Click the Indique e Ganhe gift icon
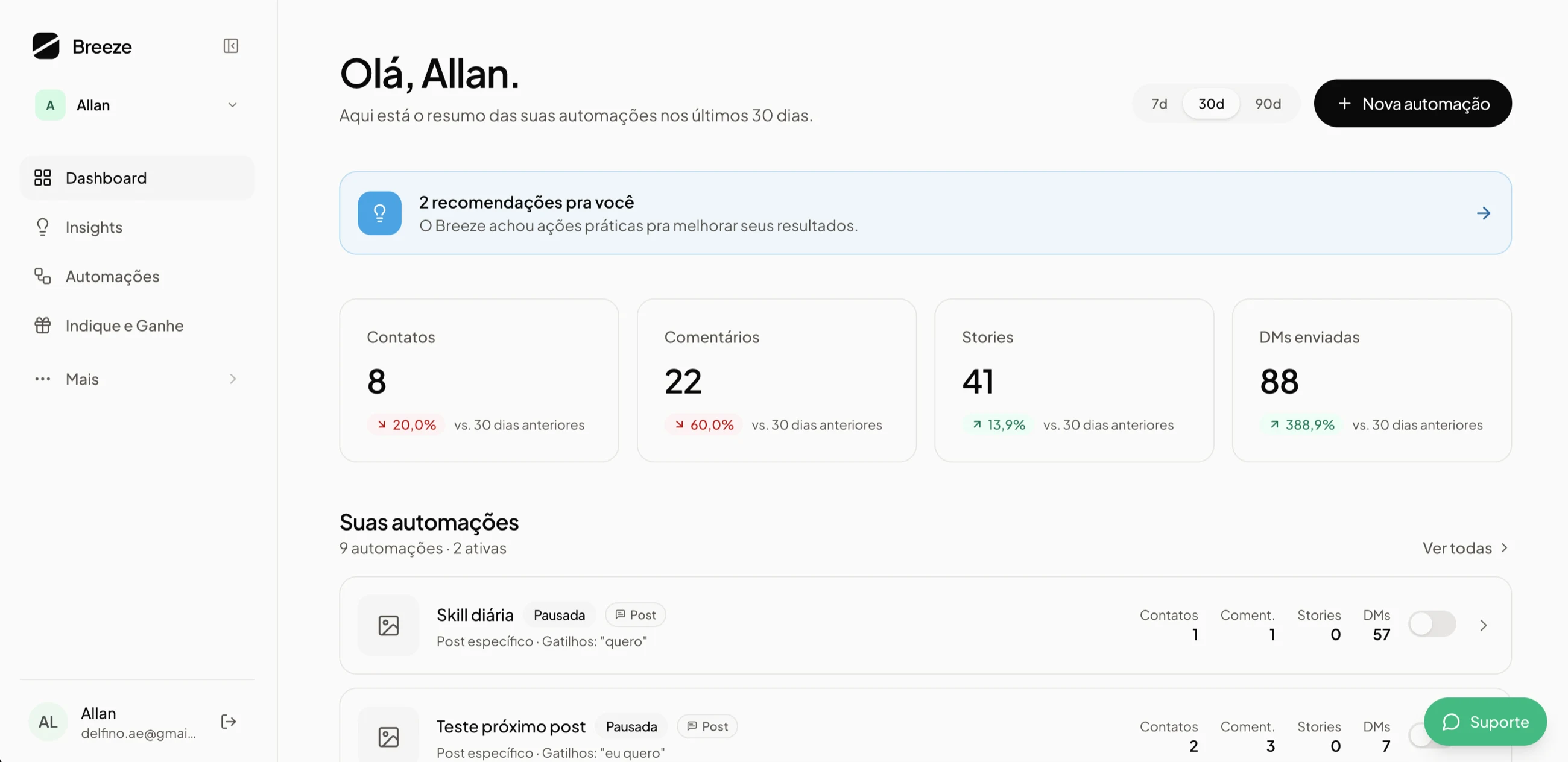Viewport: 1568px width, 762px height. pos(43,326)
